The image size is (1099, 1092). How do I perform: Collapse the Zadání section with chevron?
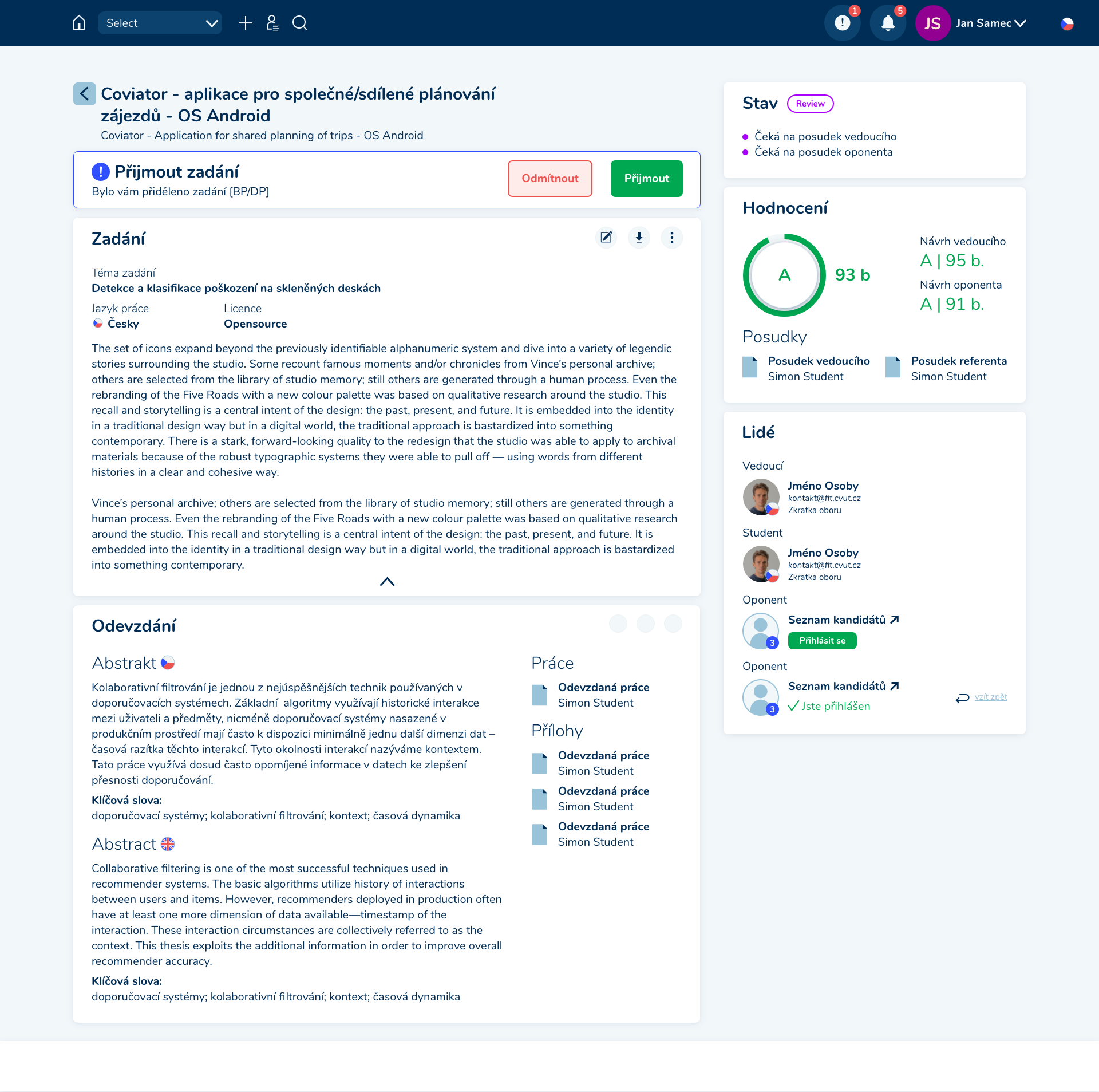click(387, 582)
